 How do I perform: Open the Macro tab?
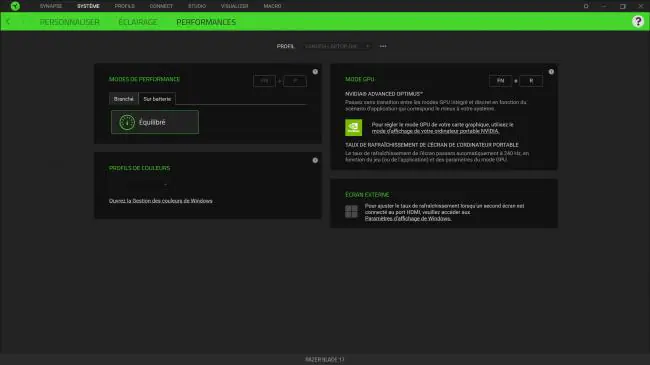click(272, 6)
